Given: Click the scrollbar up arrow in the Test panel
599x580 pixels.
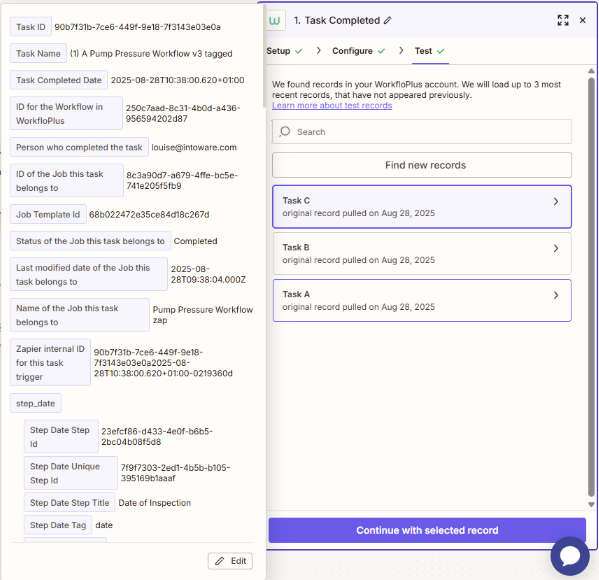Looking at the screenshot, I should click(x=591, y=71).
